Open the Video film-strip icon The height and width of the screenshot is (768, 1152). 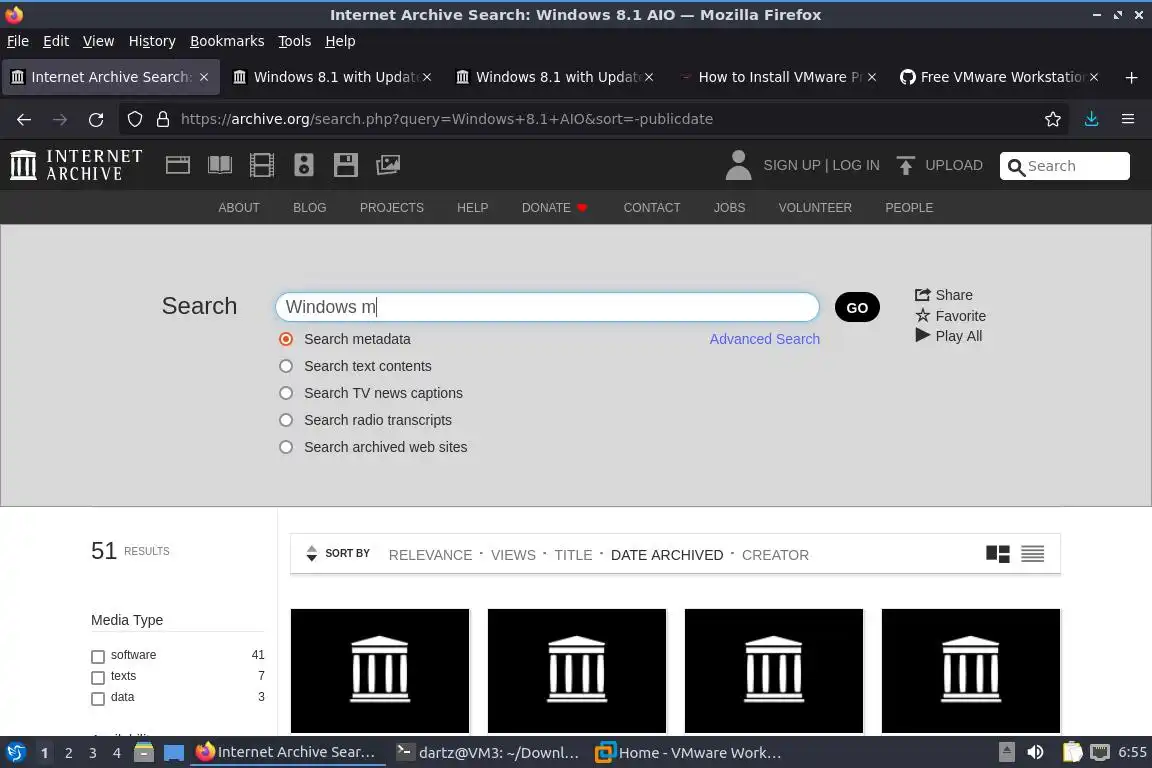coord(262,165)
